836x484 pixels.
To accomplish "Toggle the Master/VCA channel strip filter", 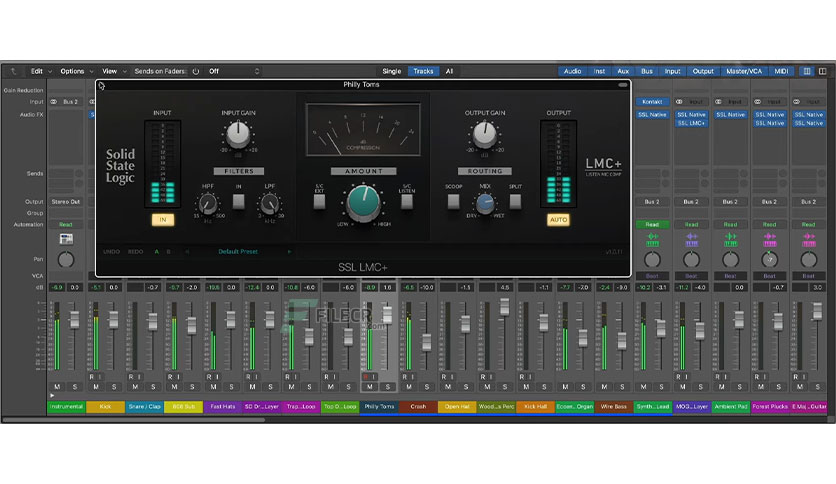I will (x=744, y=71).
